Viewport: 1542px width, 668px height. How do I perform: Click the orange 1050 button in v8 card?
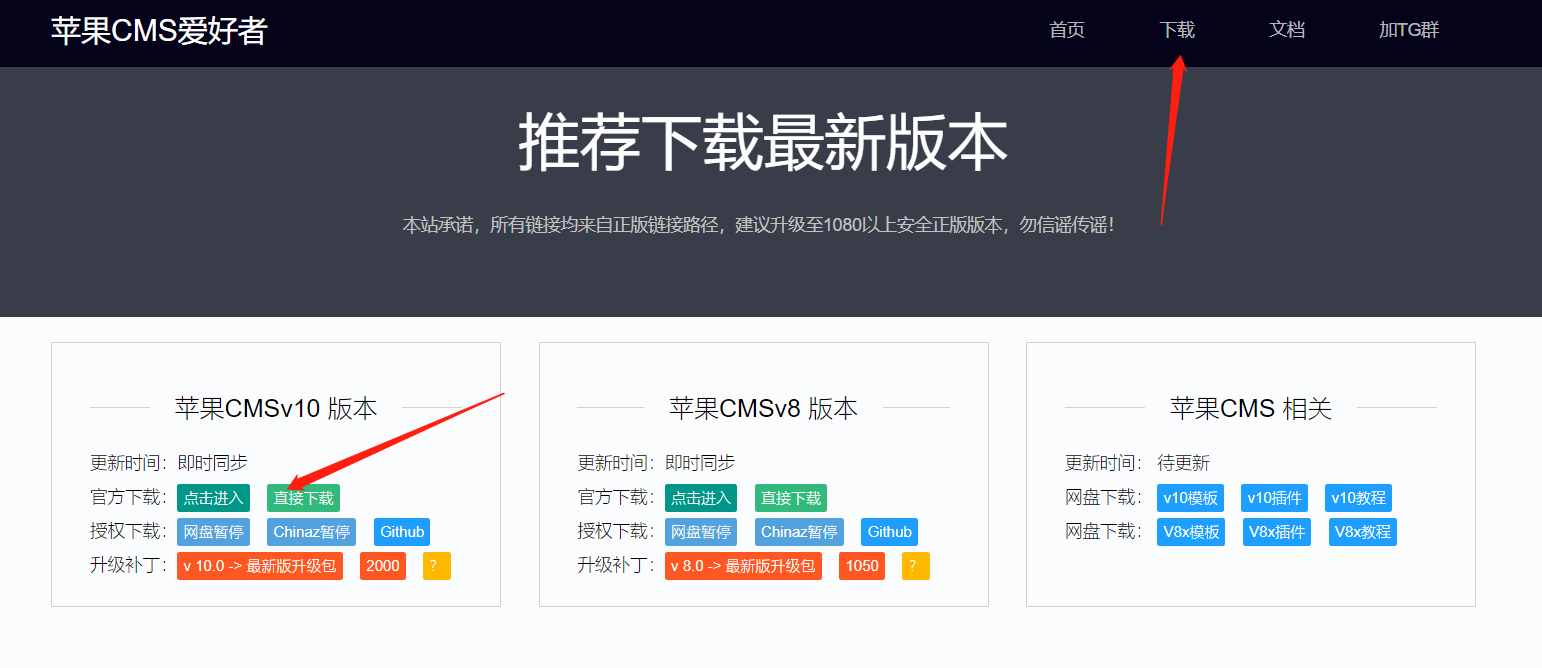(861, 565)
